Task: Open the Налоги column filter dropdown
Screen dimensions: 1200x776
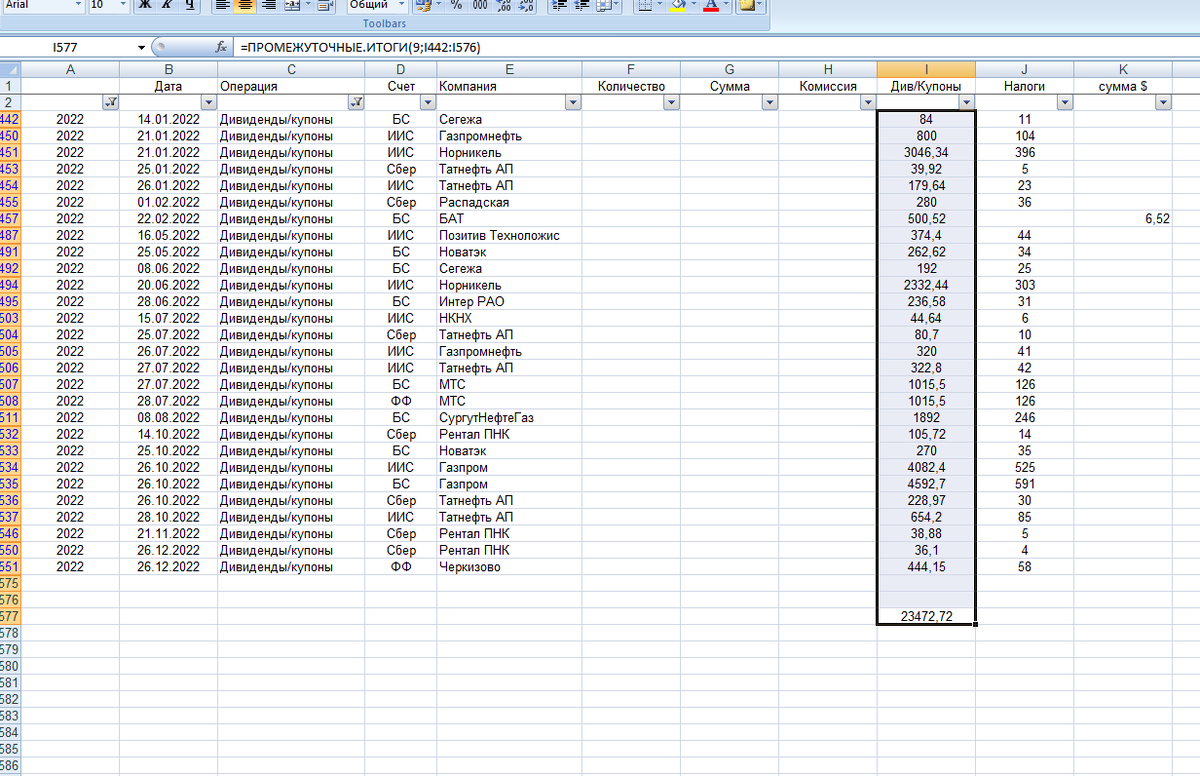Action: tap(1065, 102)
